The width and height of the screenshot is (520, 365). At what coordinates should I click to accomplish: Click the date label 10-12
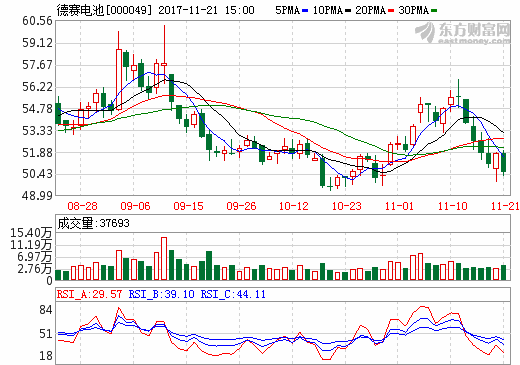tap(294, 206)
